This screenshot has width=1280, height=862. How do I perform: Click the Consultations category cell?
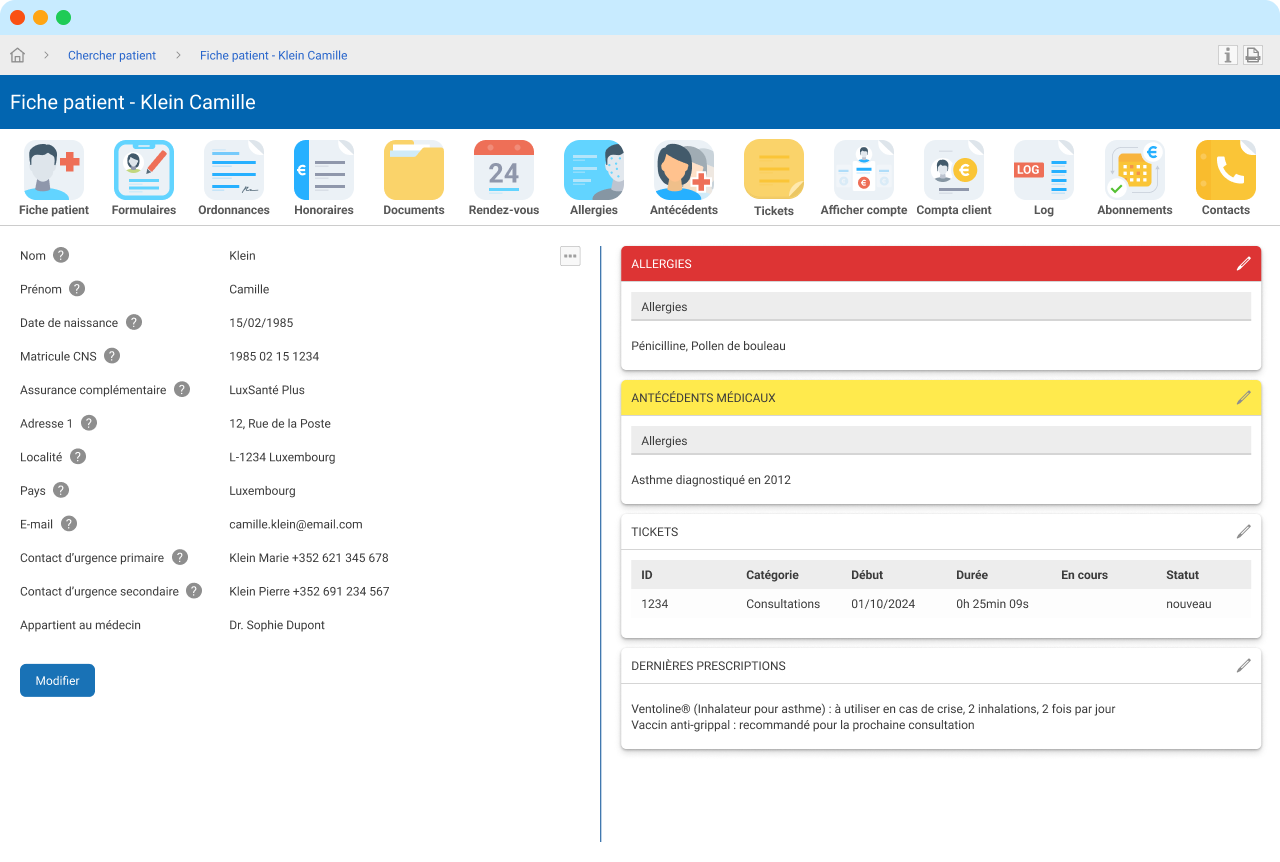point(783,604)
